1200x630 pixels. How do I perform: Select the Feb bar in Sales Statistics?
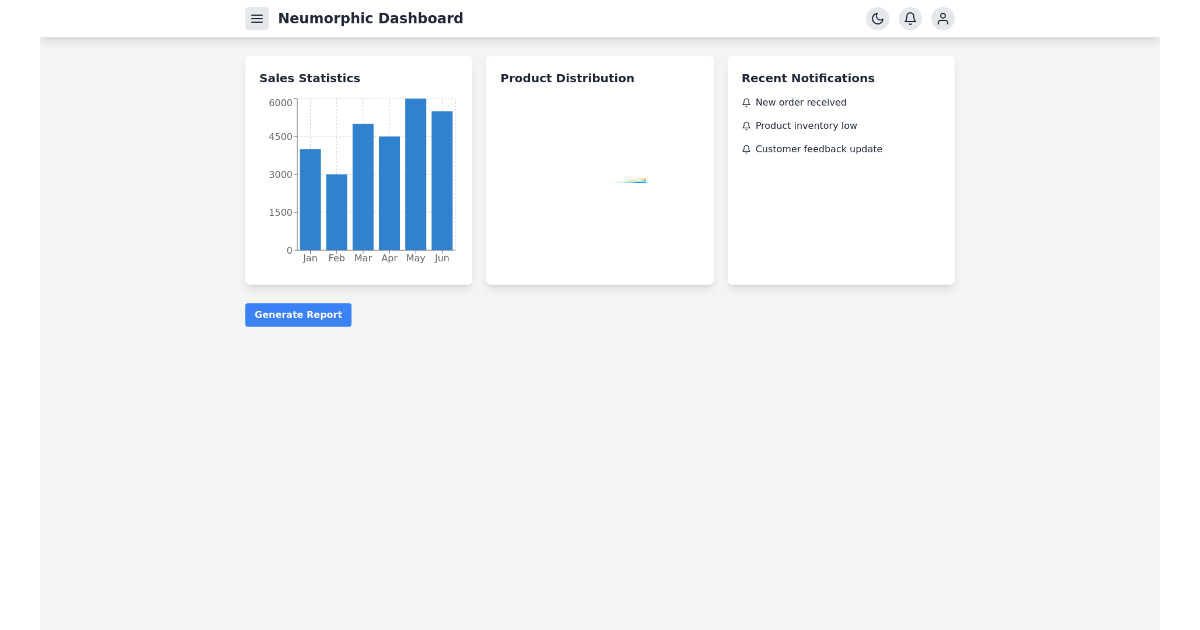click(x=336, y=210)
